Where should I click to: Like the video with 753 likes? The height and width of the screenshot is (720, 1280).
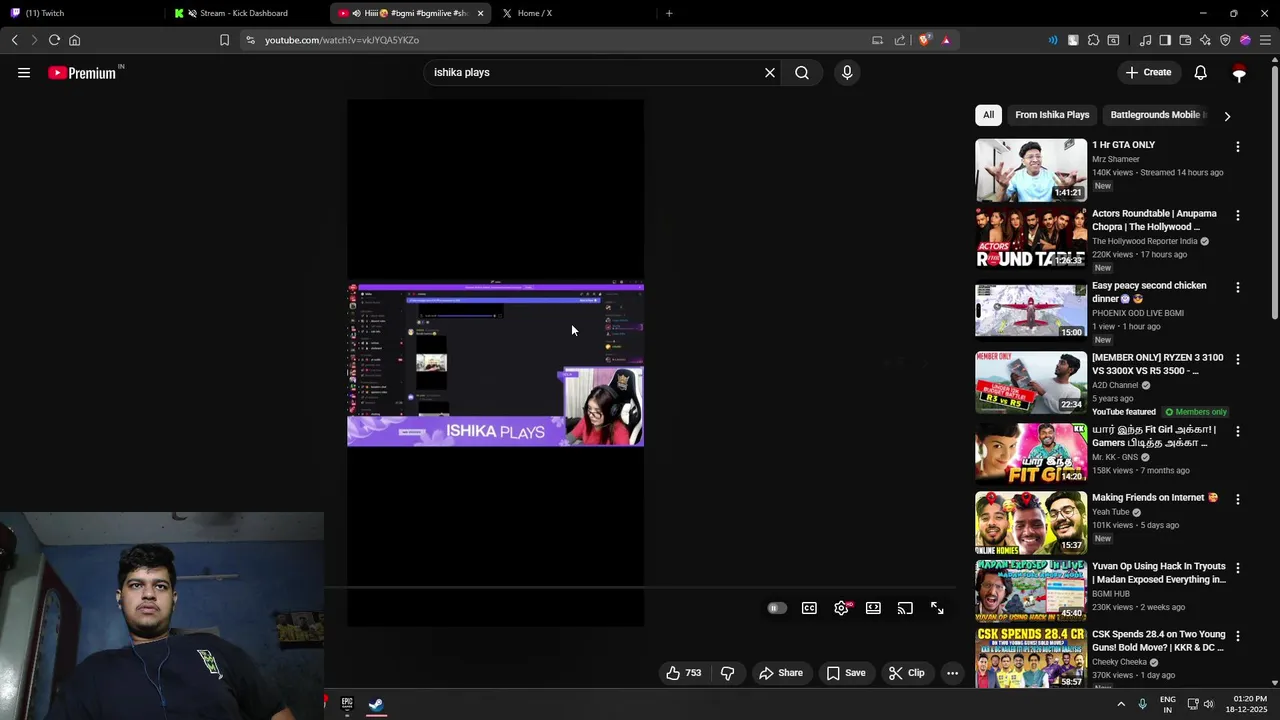[684, 673]
